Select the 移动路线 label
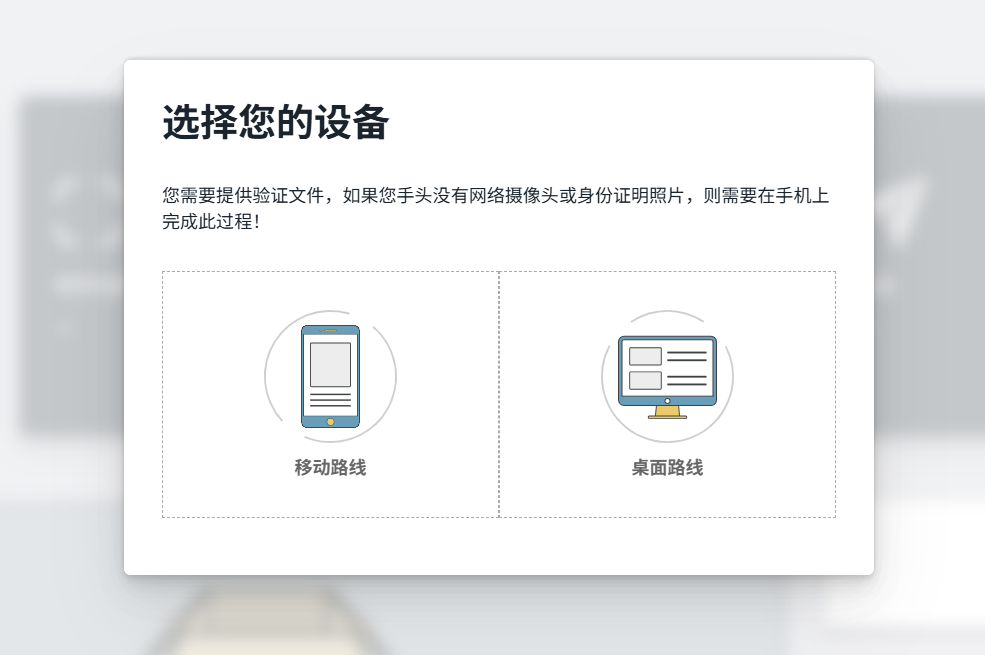This screenshot has width=985, height=655. tap(330, 468)
